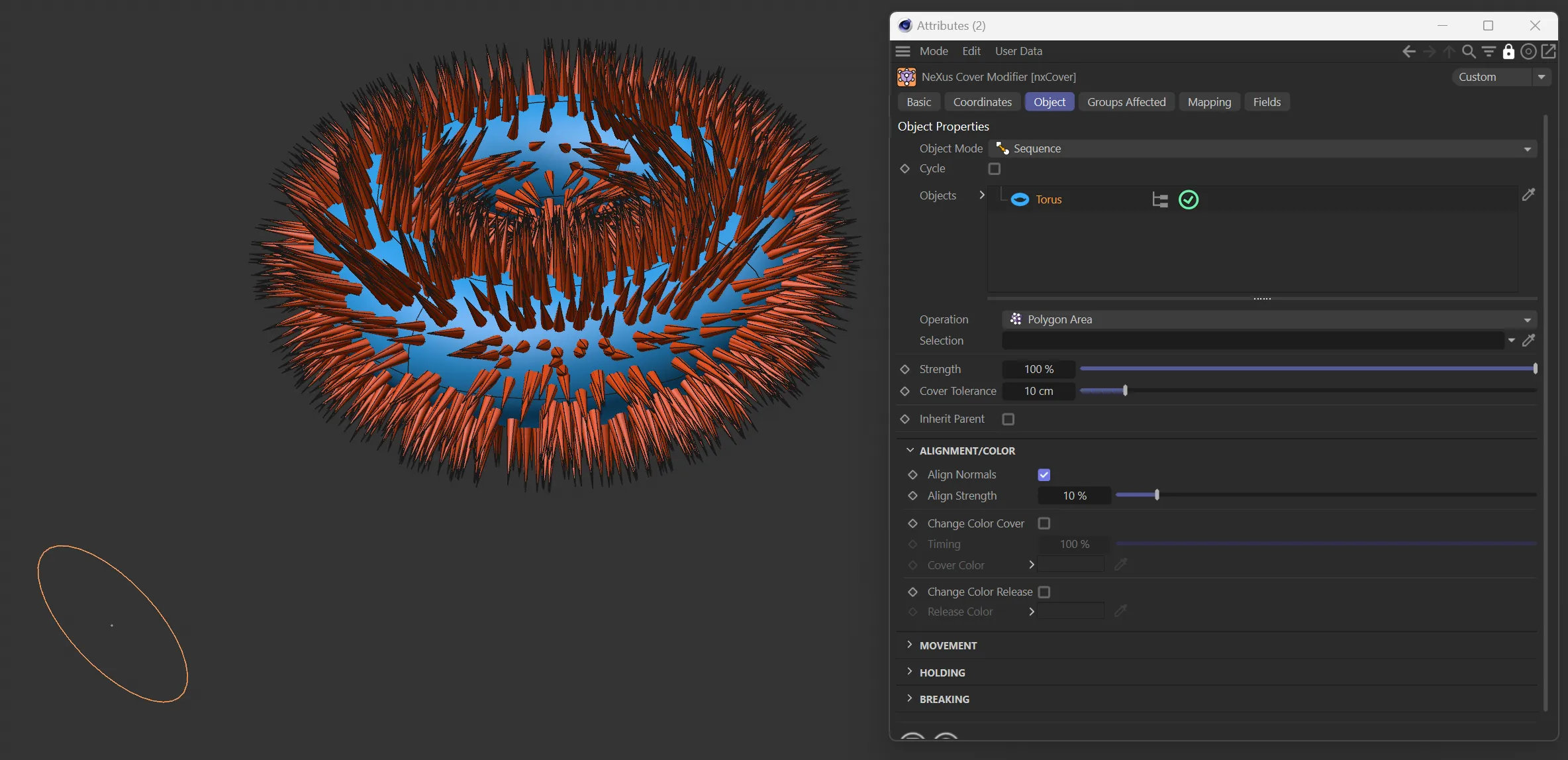The height and width of the screenshot is (760, 1568).
Task: Click the green checkmark on the Torus entry
Action: point(1189,199)
